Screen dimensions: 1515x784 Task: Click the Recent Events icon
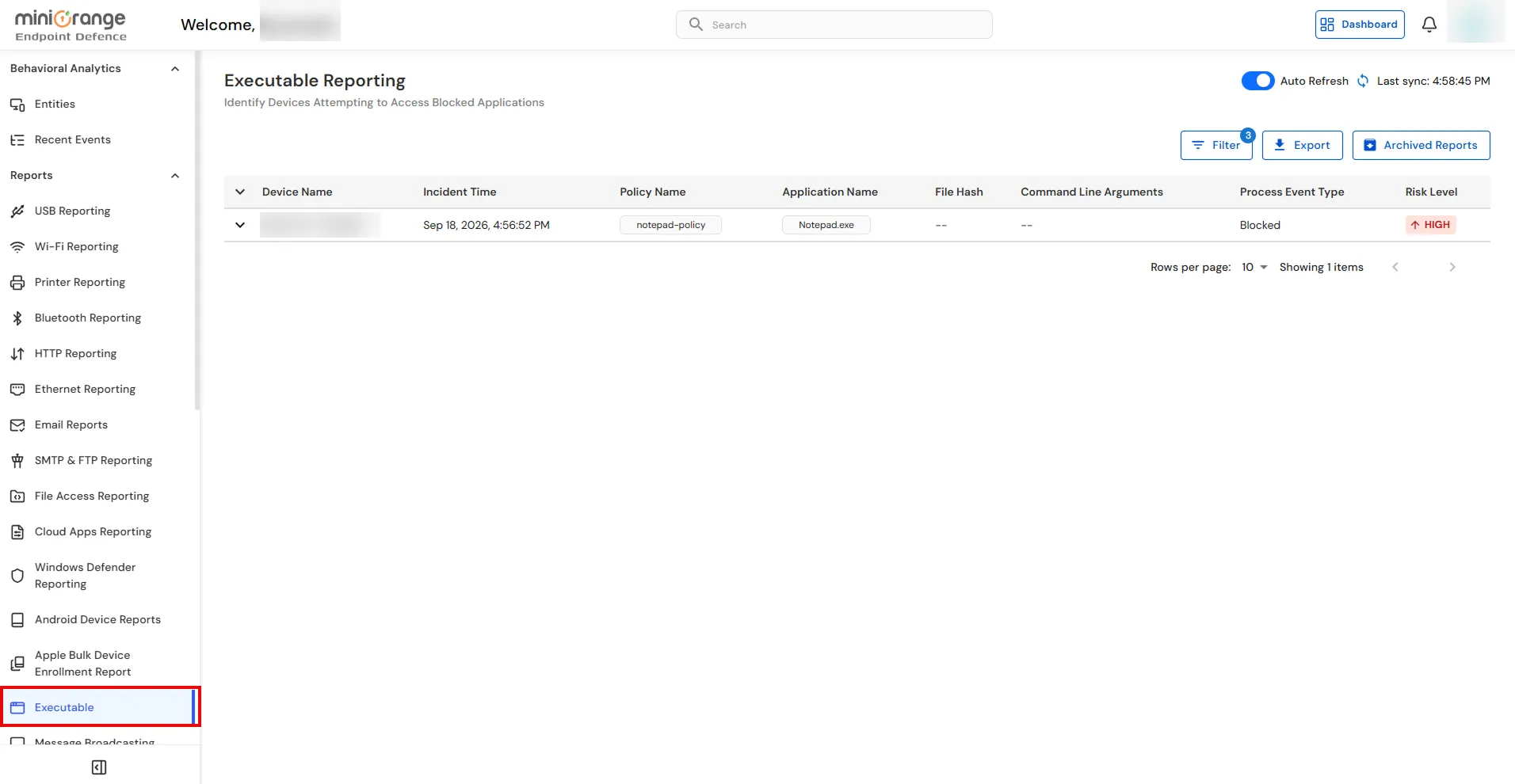(17, 140)
